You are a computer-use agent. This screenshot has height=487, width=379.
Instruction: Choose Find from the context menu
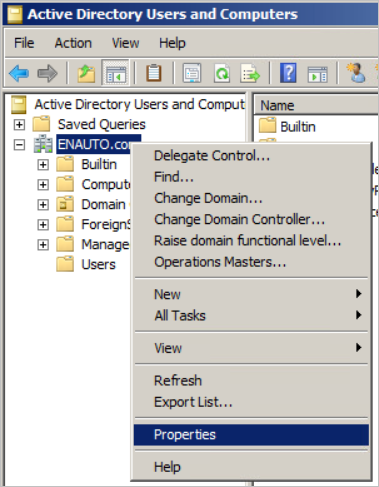tap(251, 177)
